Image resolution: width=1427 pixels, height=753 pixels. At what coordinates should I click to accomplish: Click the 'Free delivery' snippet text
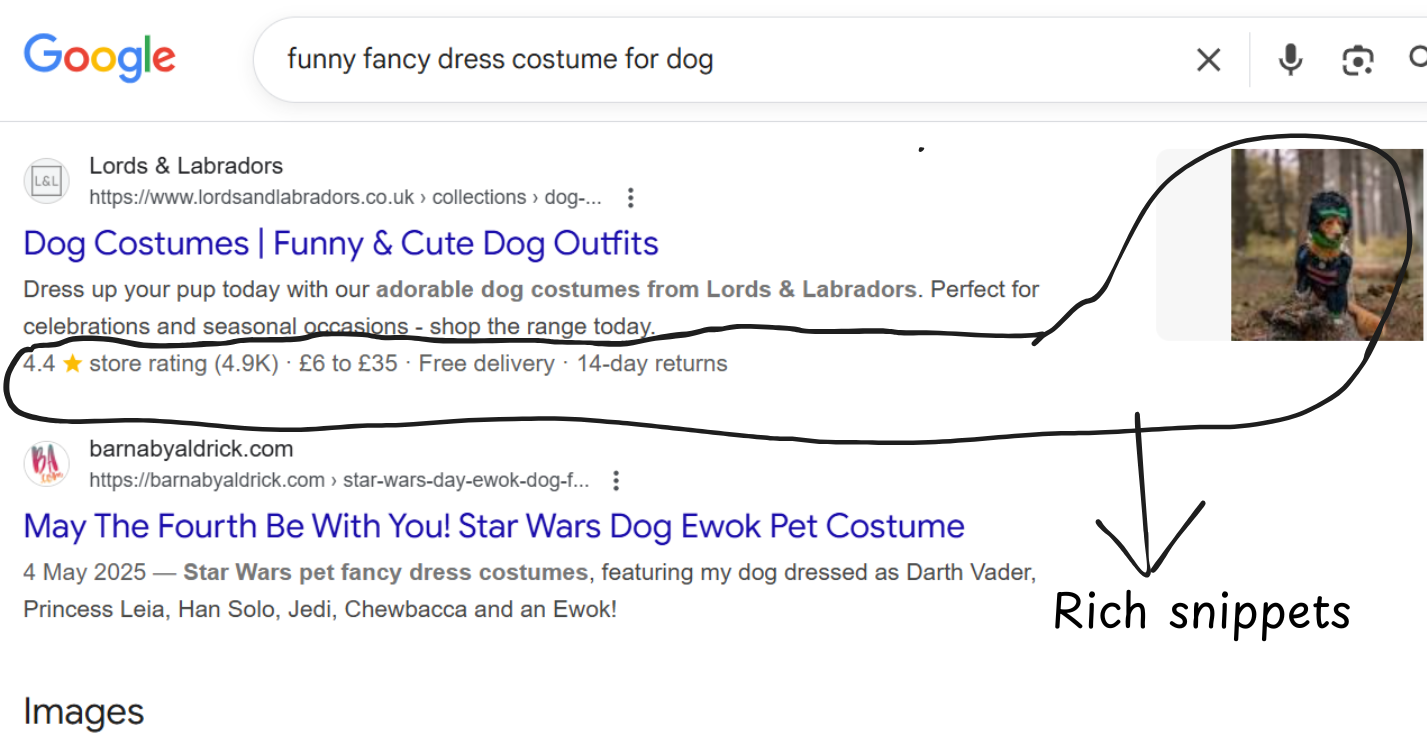[486, 364]
